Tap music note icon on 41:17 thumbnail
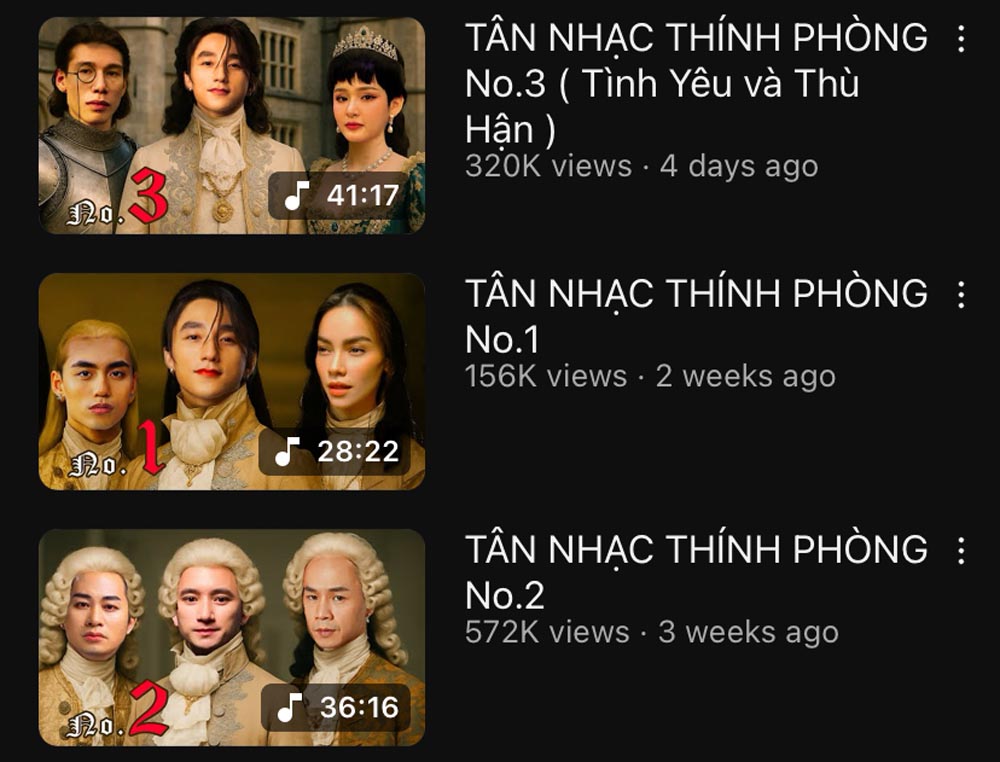 297,195
